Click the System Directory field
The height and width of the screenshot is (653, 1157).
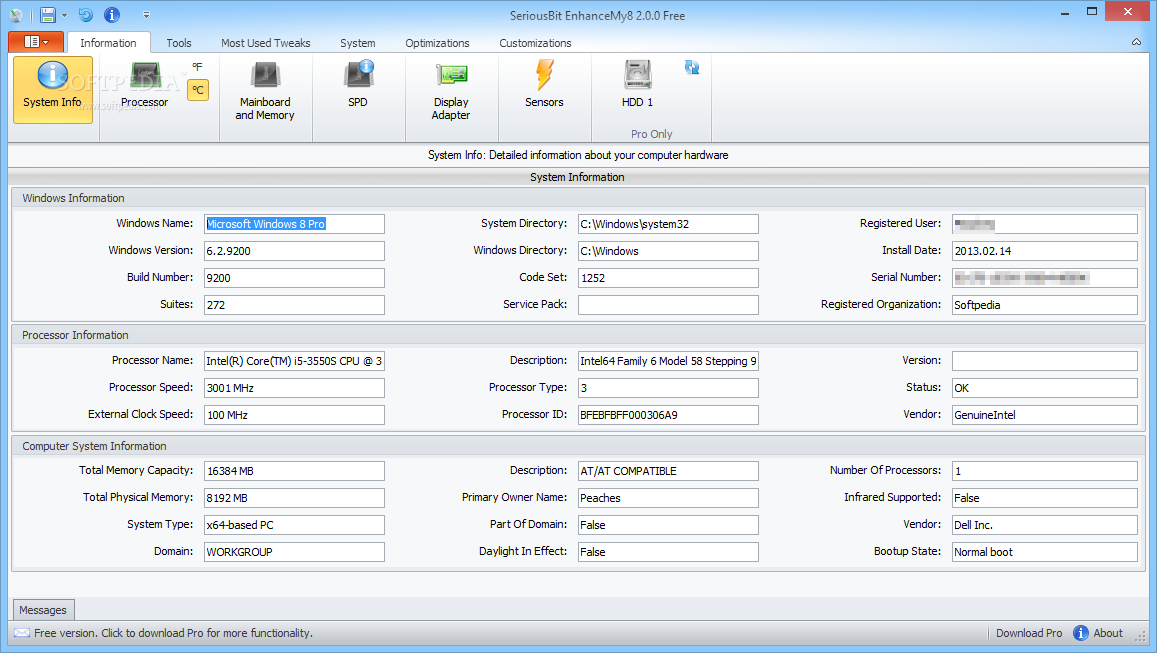(668, 224)
